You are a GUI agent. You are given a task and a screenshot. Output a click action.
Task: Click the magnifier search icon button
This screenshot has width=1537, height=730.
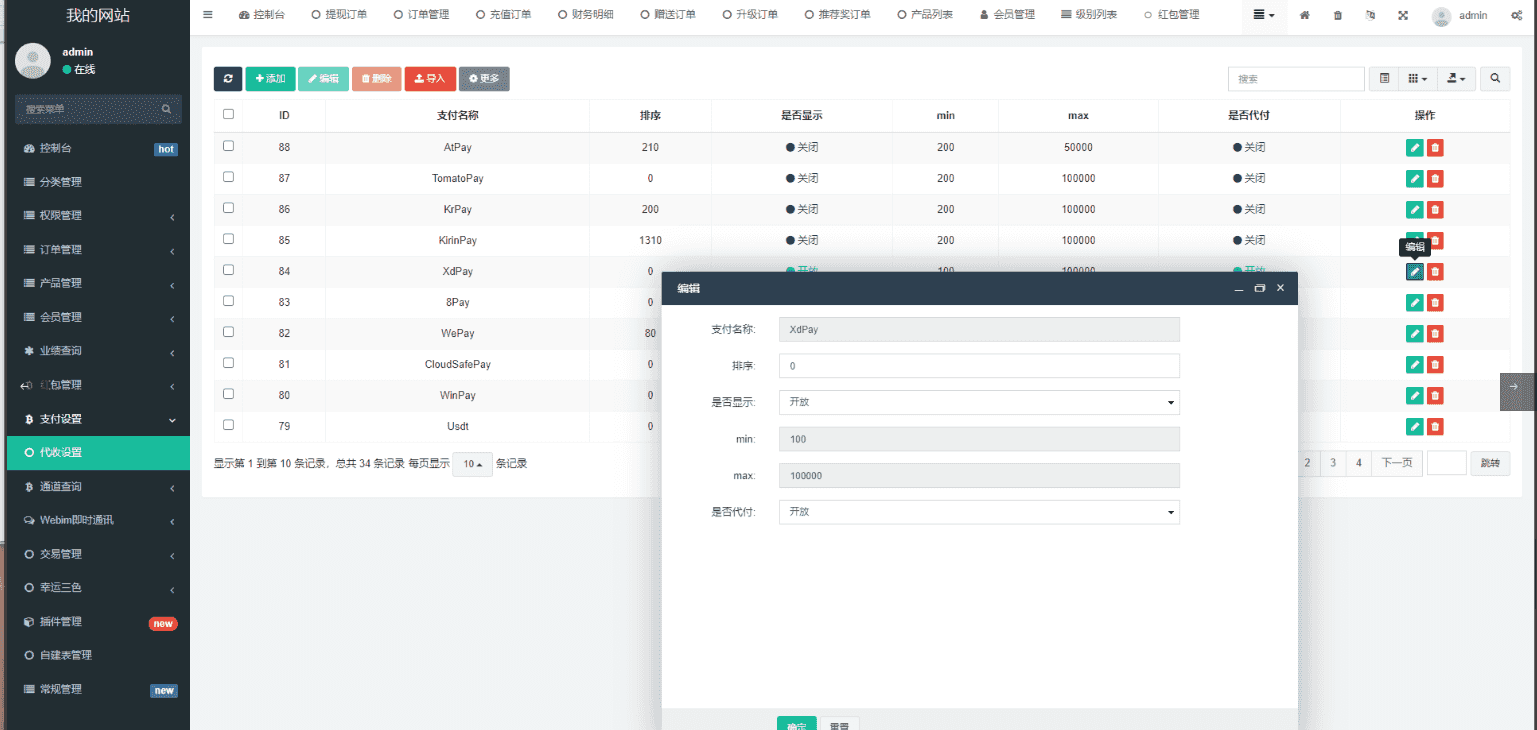tap(1496, 79)
